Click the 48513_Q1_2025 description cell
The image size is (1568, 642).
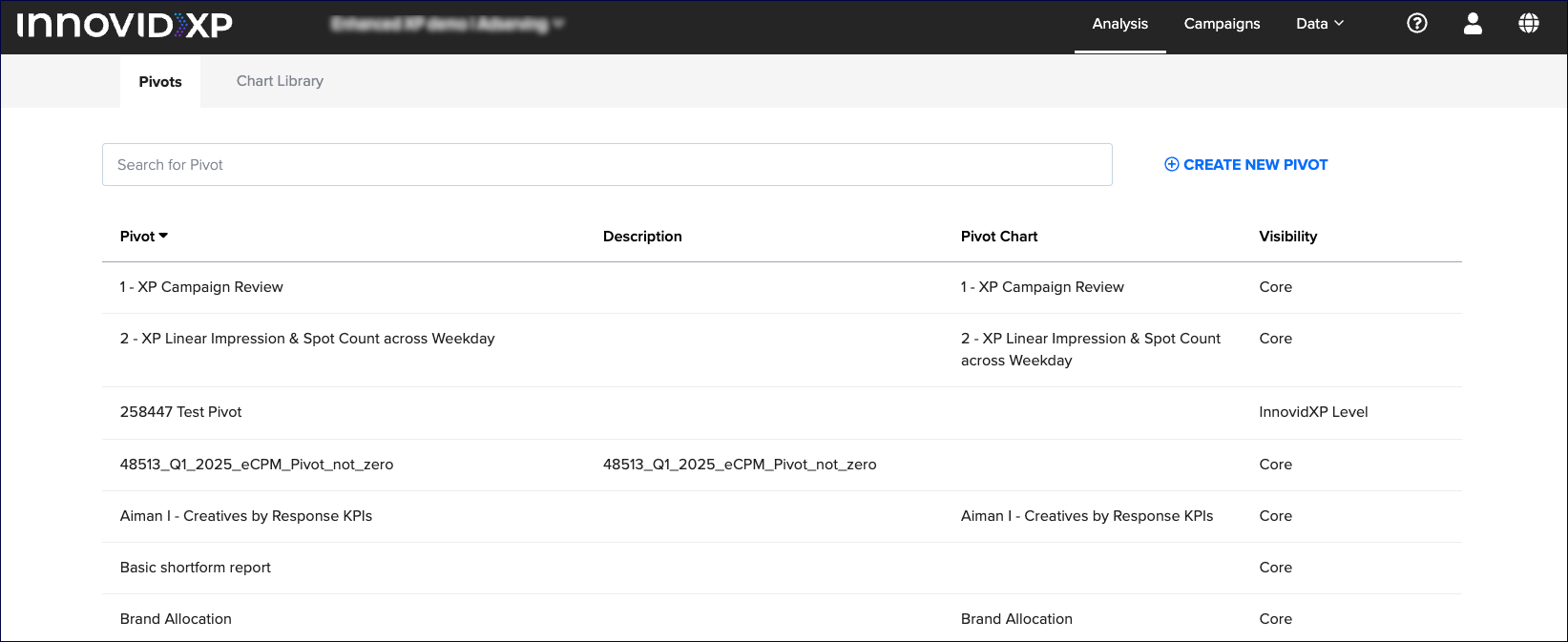(x=740, y=465)
